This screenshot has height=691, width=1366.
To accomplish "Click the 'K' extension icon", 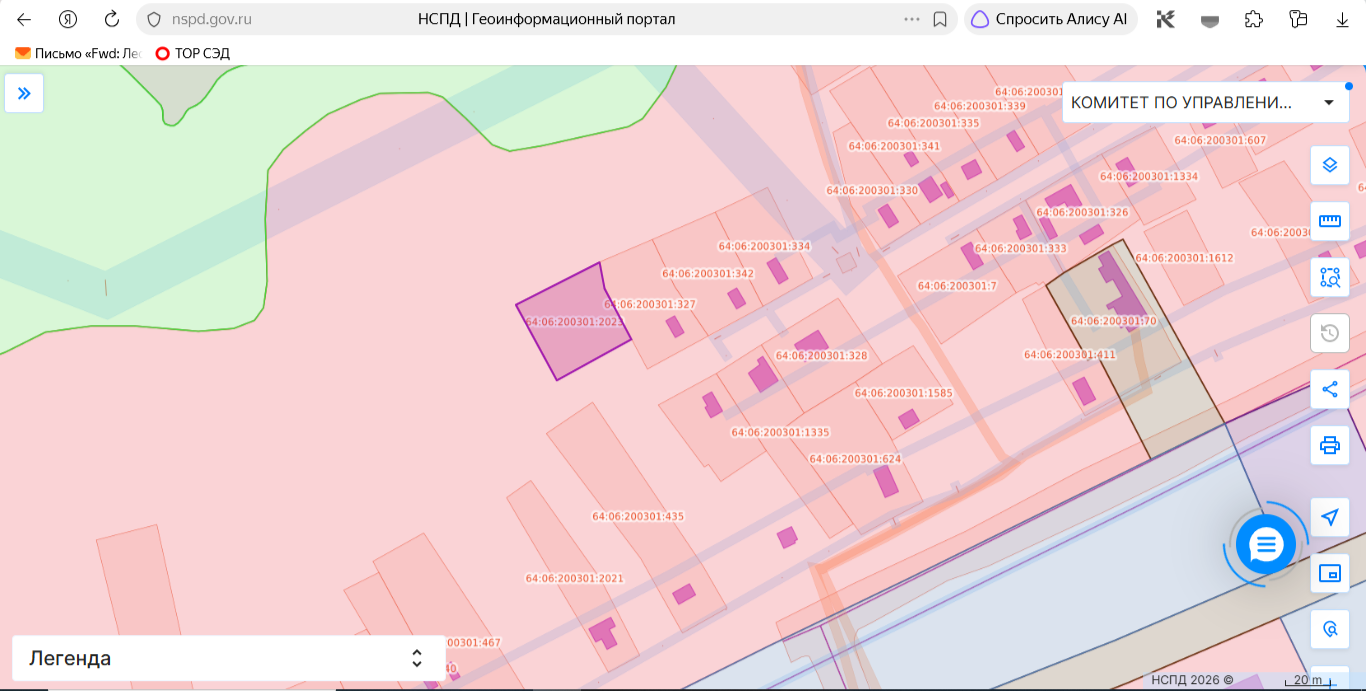I will 1165,19.
